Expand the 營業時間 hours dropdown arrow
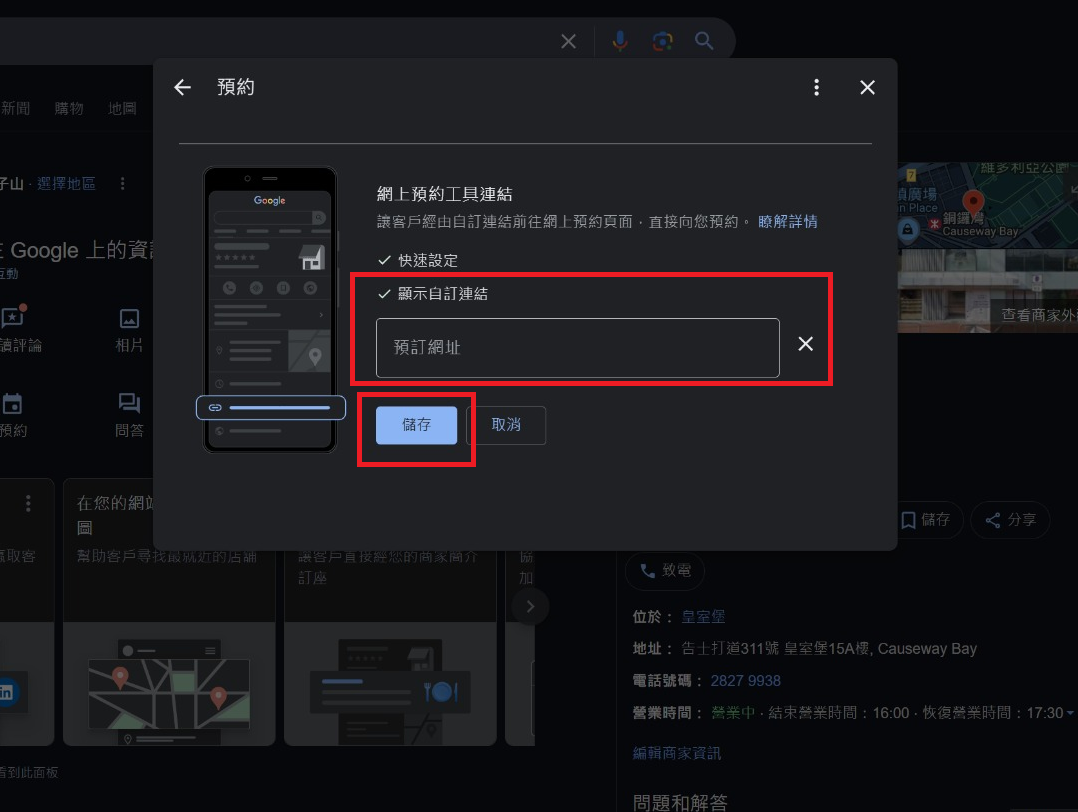This screenshot has width=1078, height=812. click(x=1070, y=713)
